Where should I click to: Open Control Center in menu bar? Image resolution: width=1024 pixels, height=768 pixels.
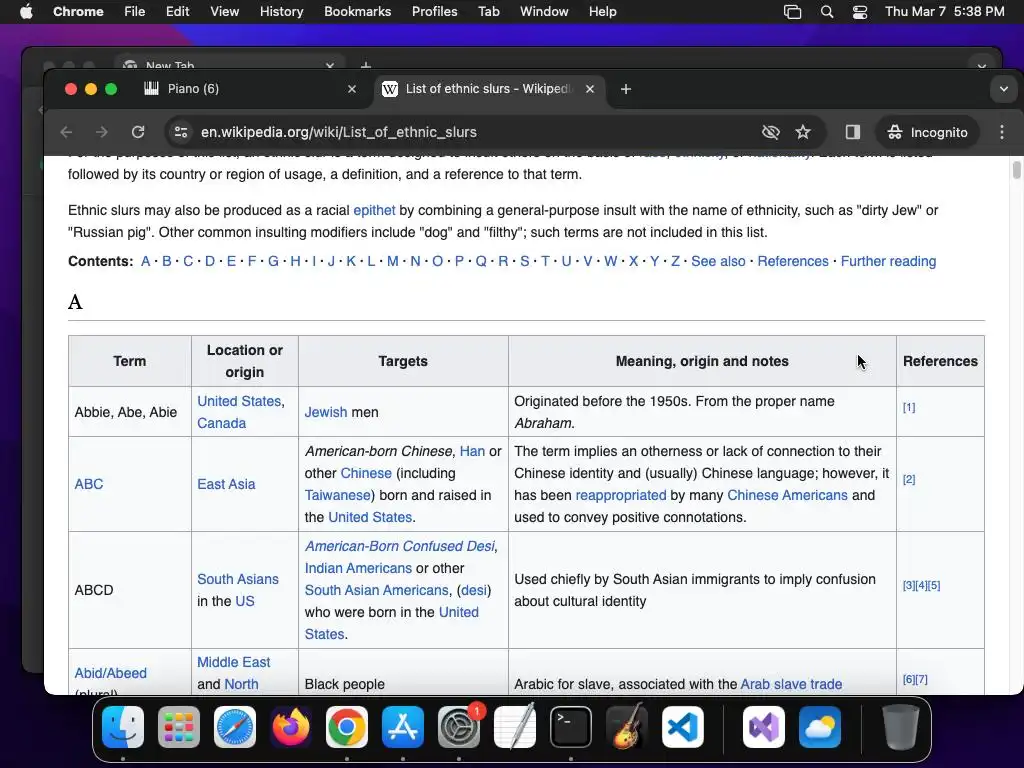point(860,11)
